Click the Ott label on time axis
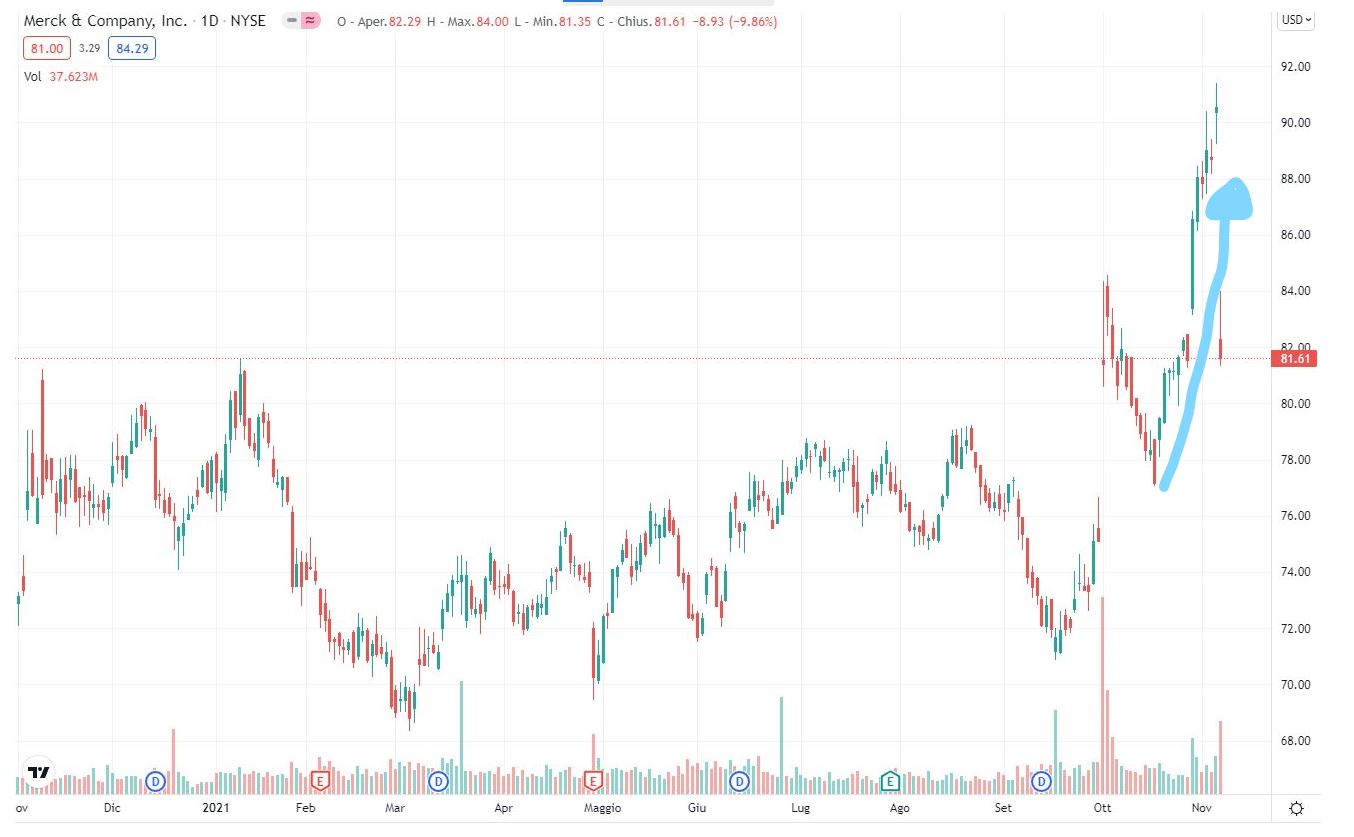1354x837 pixels. 1103,808
